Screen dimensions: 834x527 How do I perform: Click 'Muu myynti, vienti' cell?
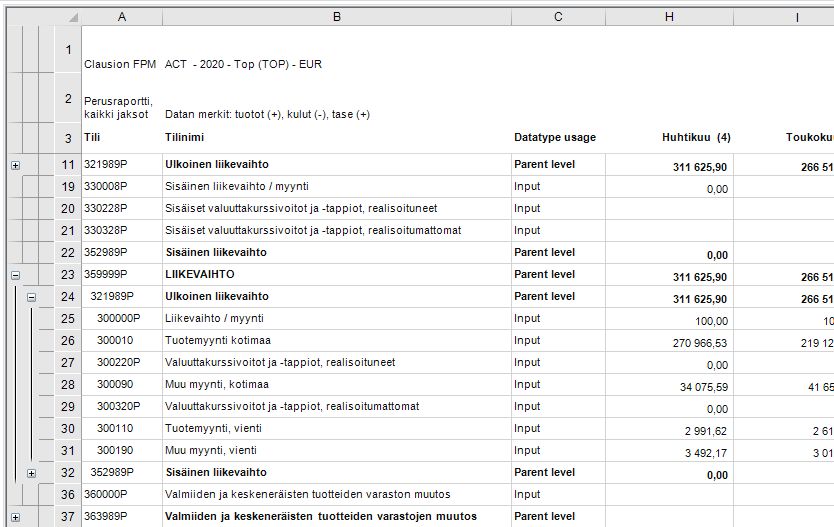[337, 450]
